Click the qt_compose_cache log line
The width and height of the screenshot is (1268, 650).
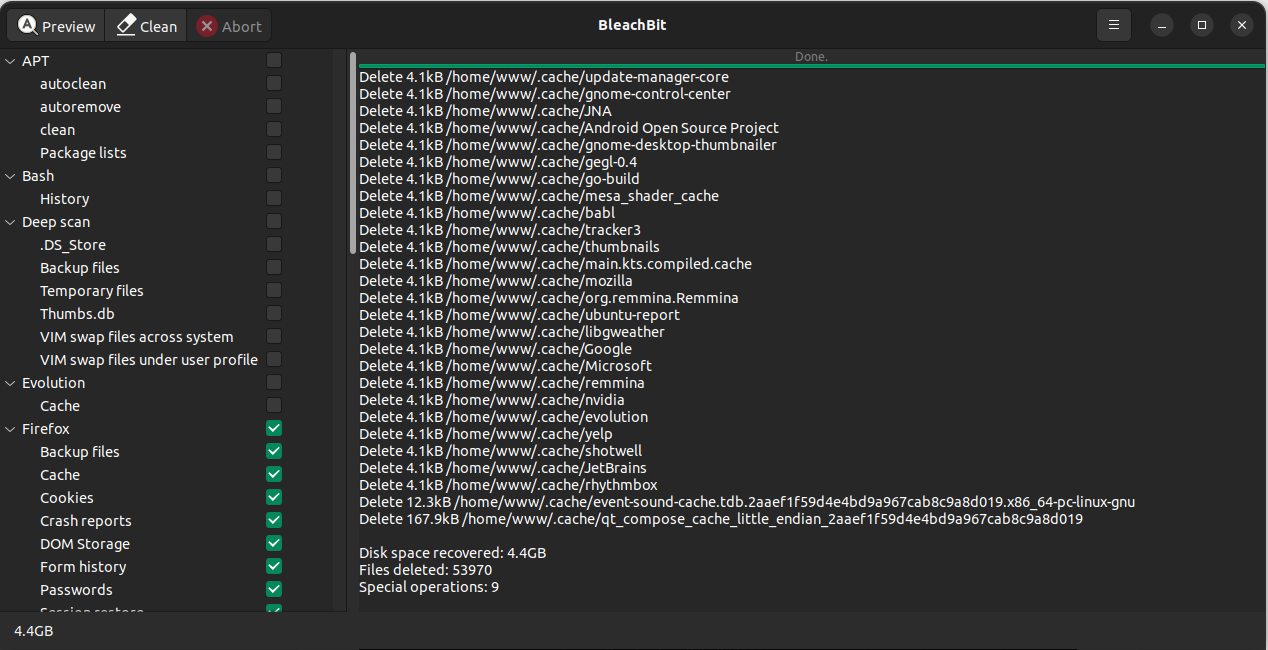[721, 519]
